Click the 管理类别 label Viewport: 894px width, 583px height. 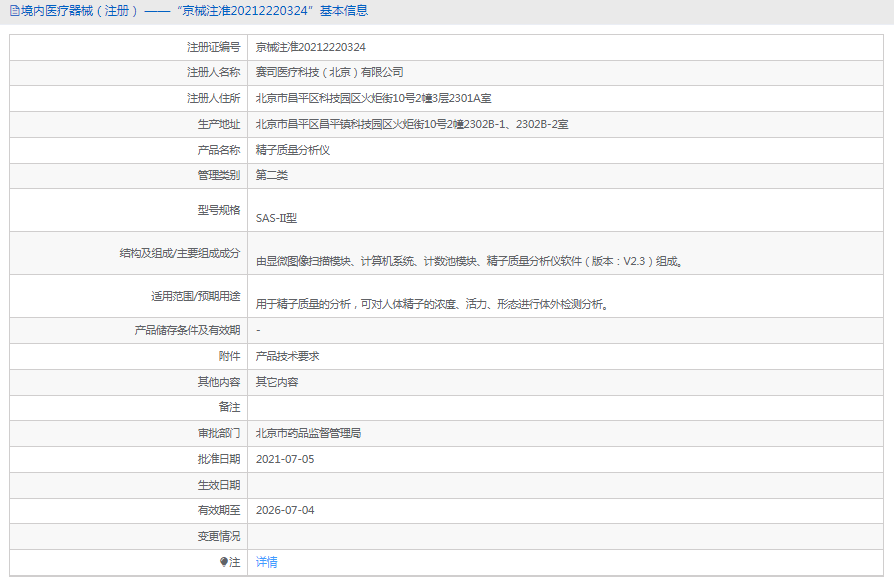click(219, 175)
